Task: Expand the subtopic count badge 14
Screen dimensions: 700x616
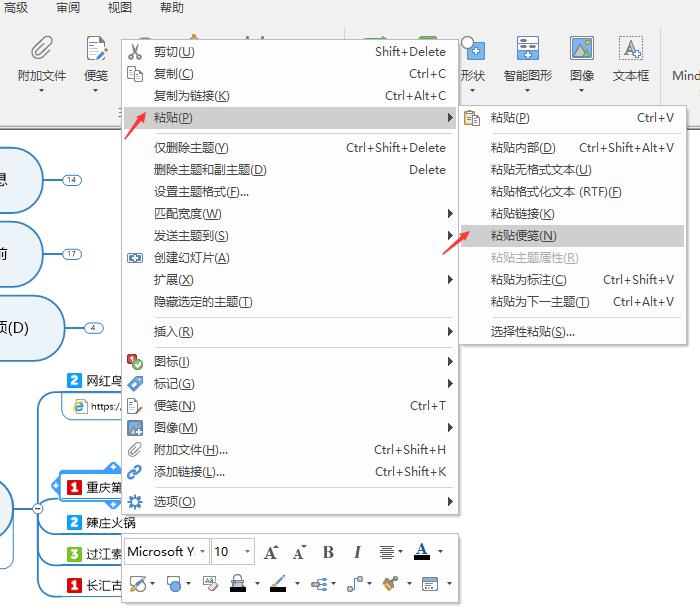Action: coord(72,180)
